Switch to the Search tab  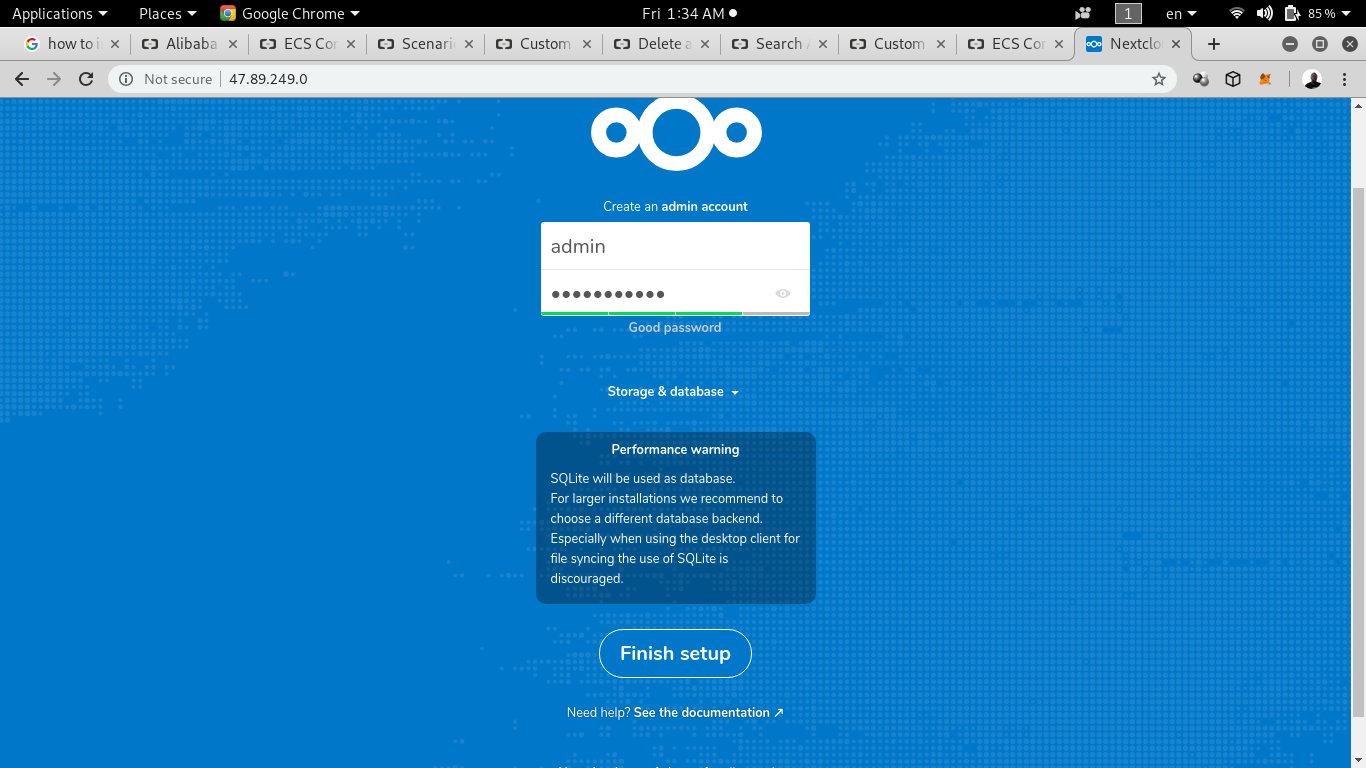point(779,44)
